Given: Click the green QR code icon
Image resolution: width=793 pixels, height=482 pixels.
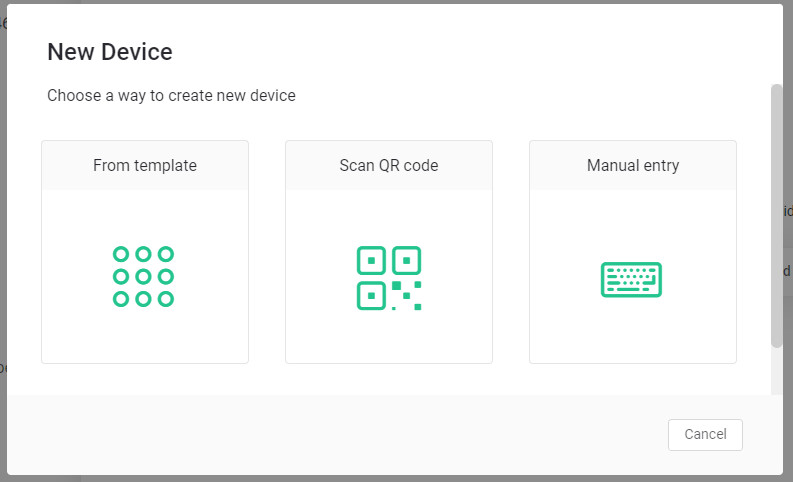Looking at the screenshot, I should coord(388,278).
